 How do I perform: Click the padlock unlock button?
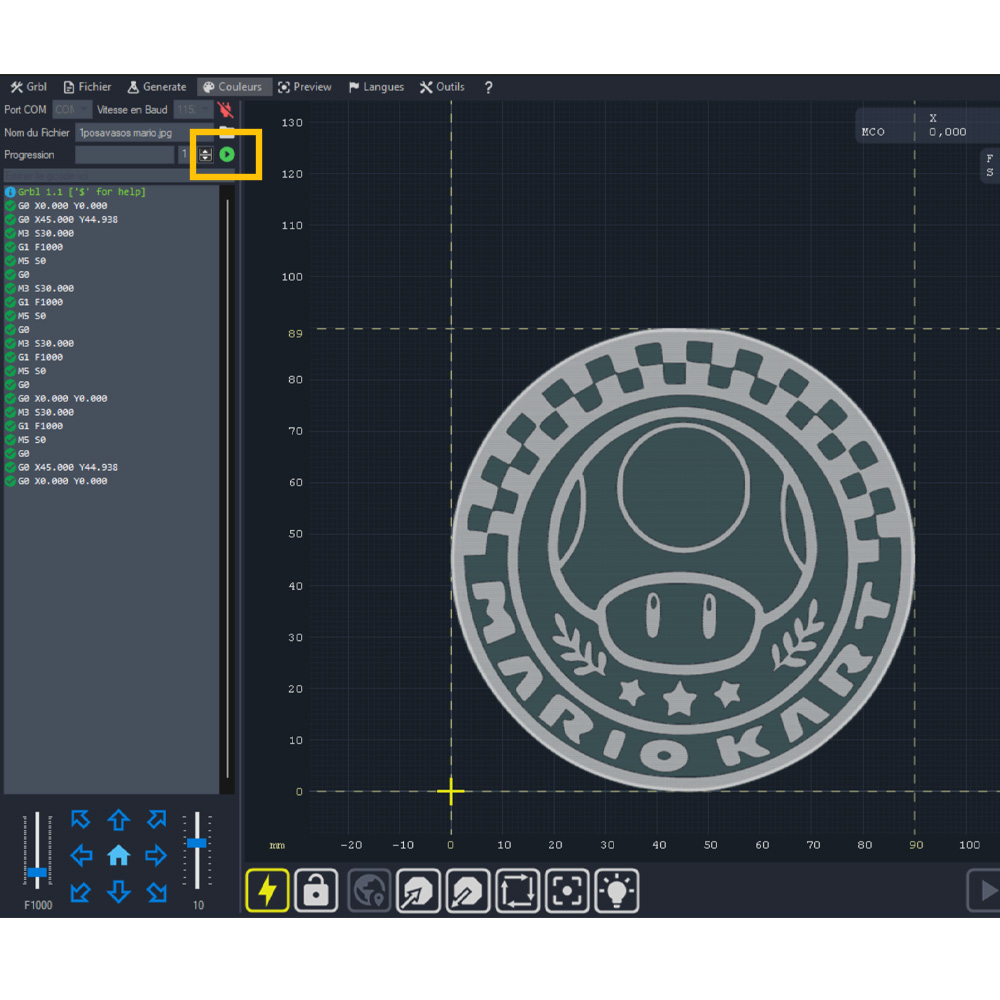(316, 890)
